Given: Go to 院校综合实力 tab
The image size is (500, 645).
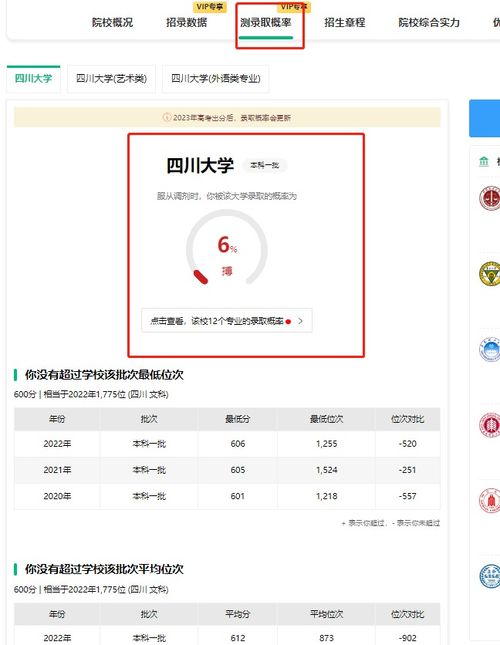Looking at the screenshot, I should coord(429,22).
